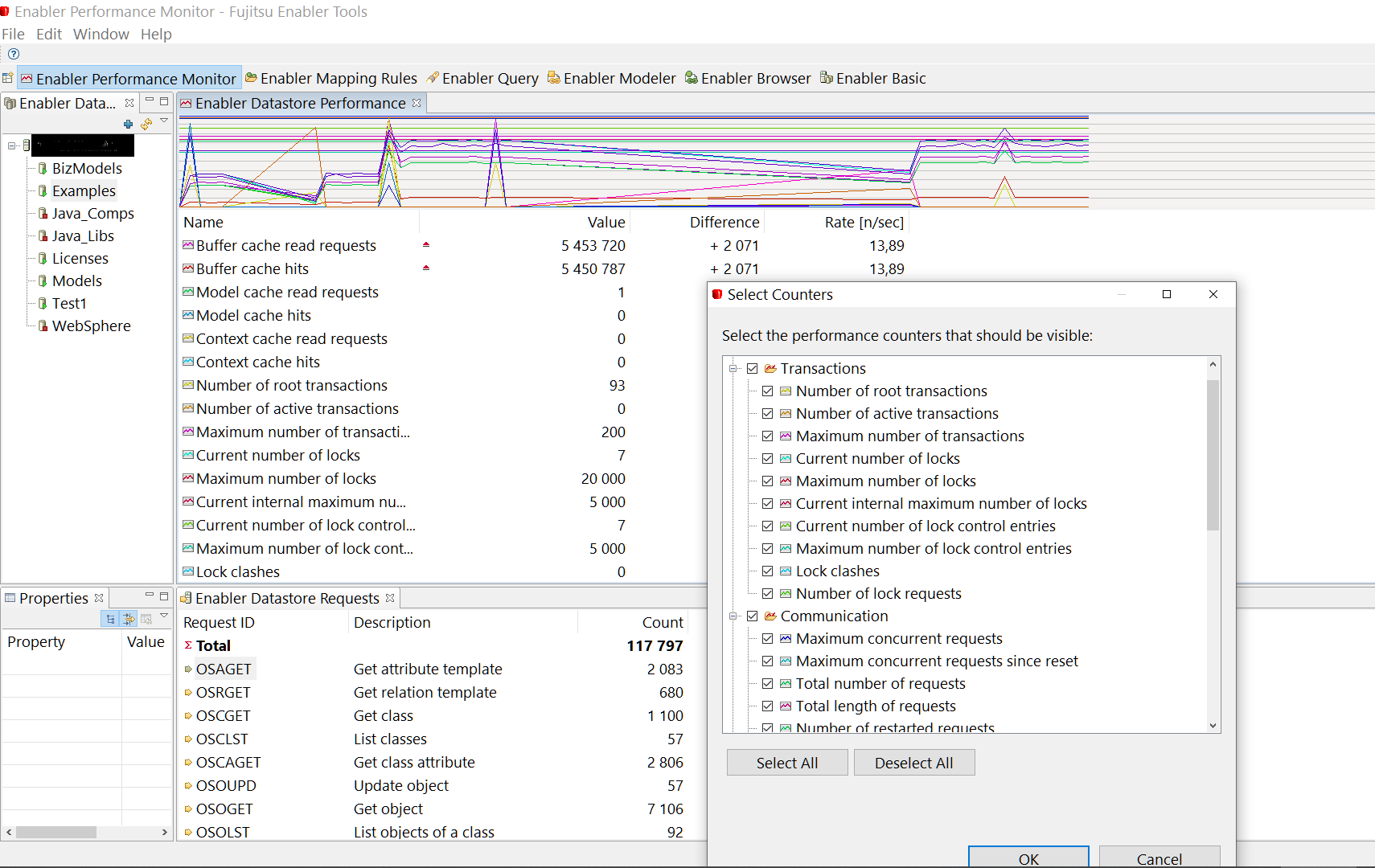Image resolution: width=1375 pixels, height=868 pixels.
Task: Collapse the Transactions tree group
Action: (733, 368)
